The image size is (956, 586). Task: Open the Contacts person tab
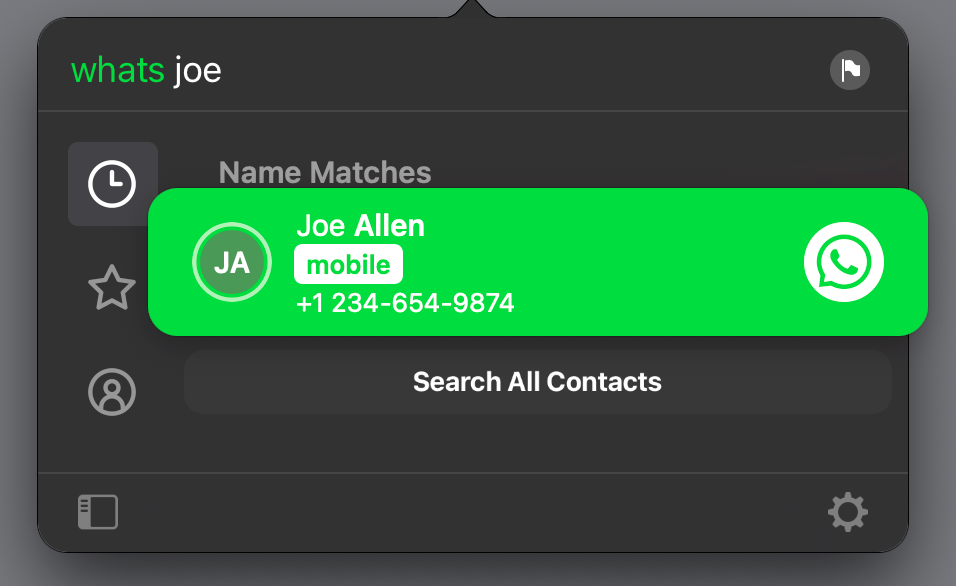click(112, 392)
